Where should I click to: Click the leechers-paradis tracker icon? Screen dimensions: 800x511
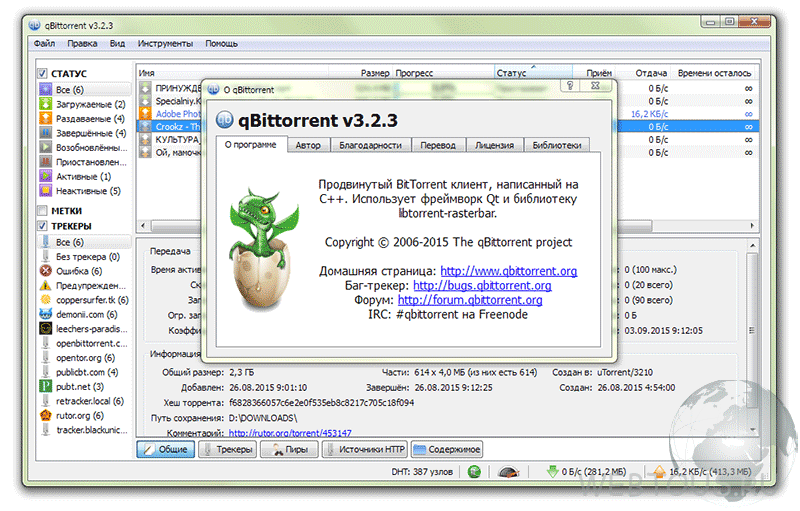(45, 328)
